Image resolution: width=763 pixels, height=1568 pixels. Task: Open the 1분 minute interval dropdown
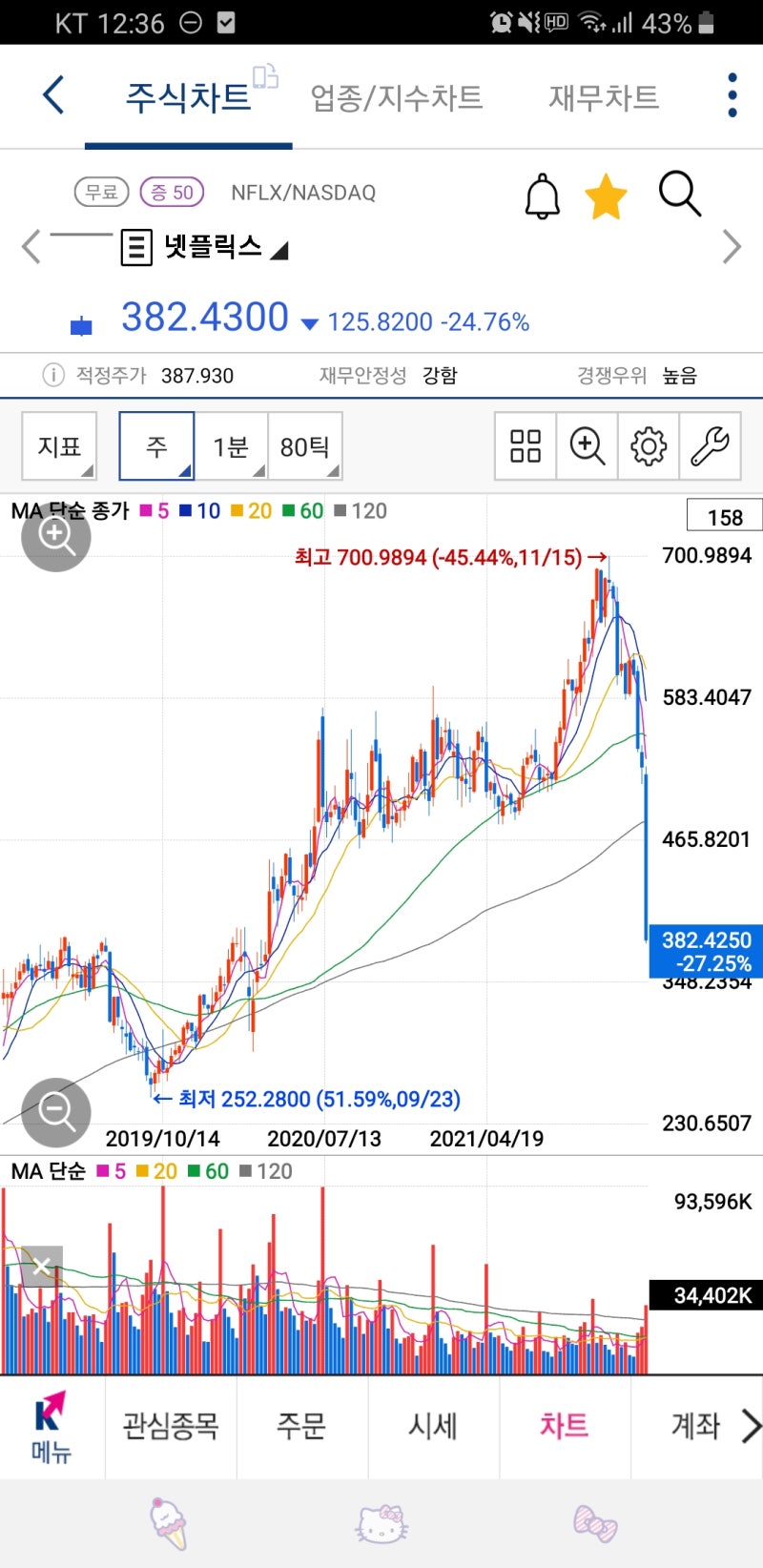click(x=231, y=445)
